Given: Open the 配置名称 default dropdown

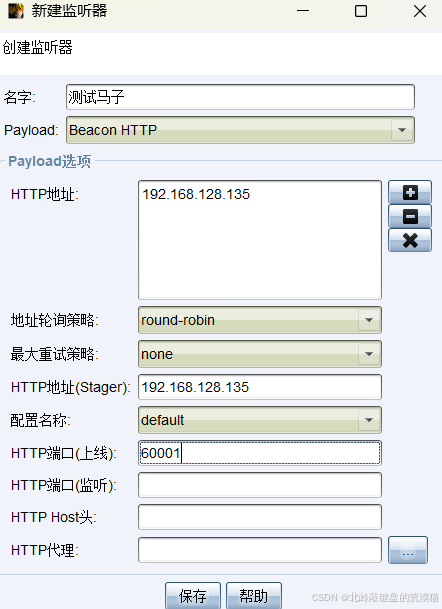Looking at the screenshot, I should (x=260, y=420).
